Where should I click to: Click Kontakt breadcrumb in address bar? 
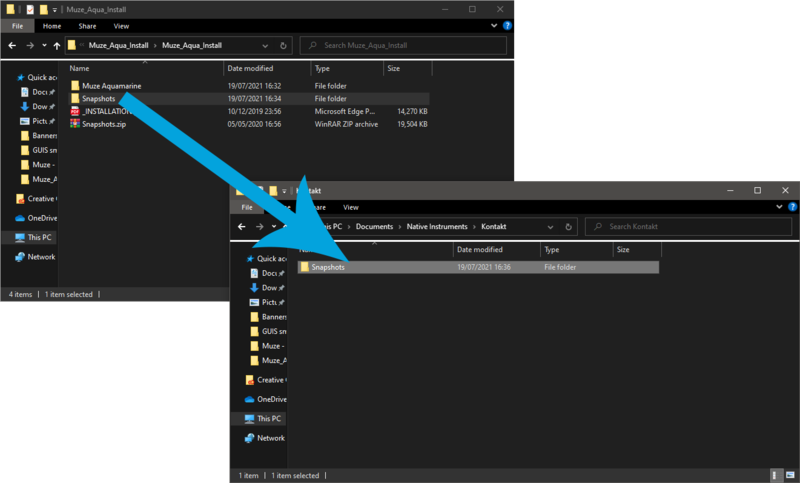pyautogui.click(x=493, y=226)
